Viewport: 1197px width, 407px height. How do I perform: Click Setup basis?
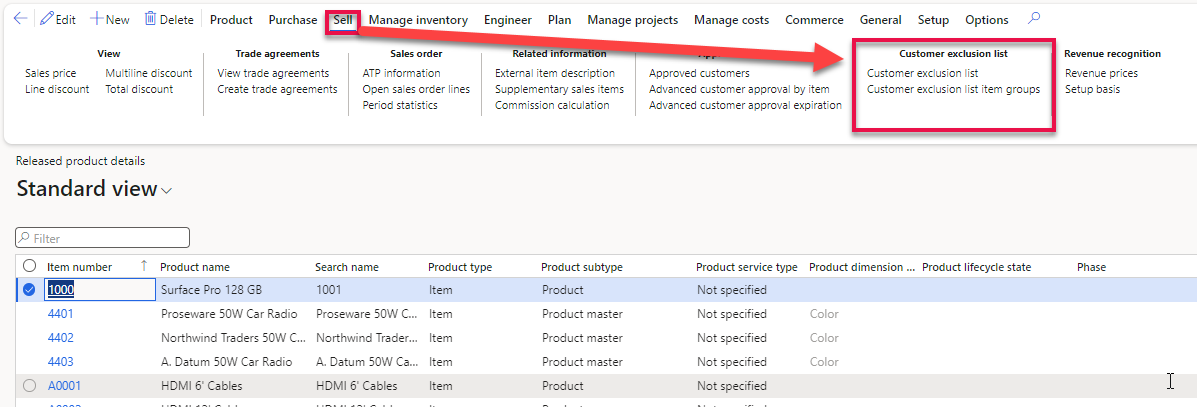pos(1092,89)
